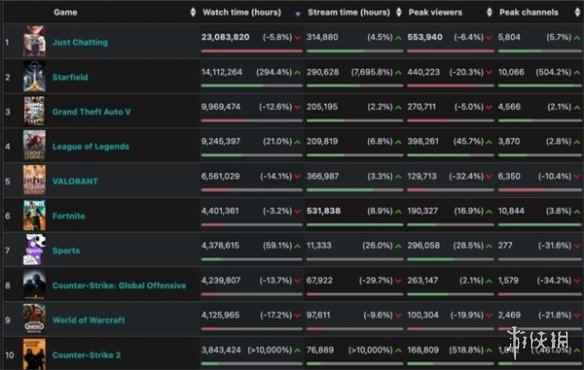Sort by Peak channels column arrows
Viewport: 584px width, 370px height.
click(x=577, y=12)
